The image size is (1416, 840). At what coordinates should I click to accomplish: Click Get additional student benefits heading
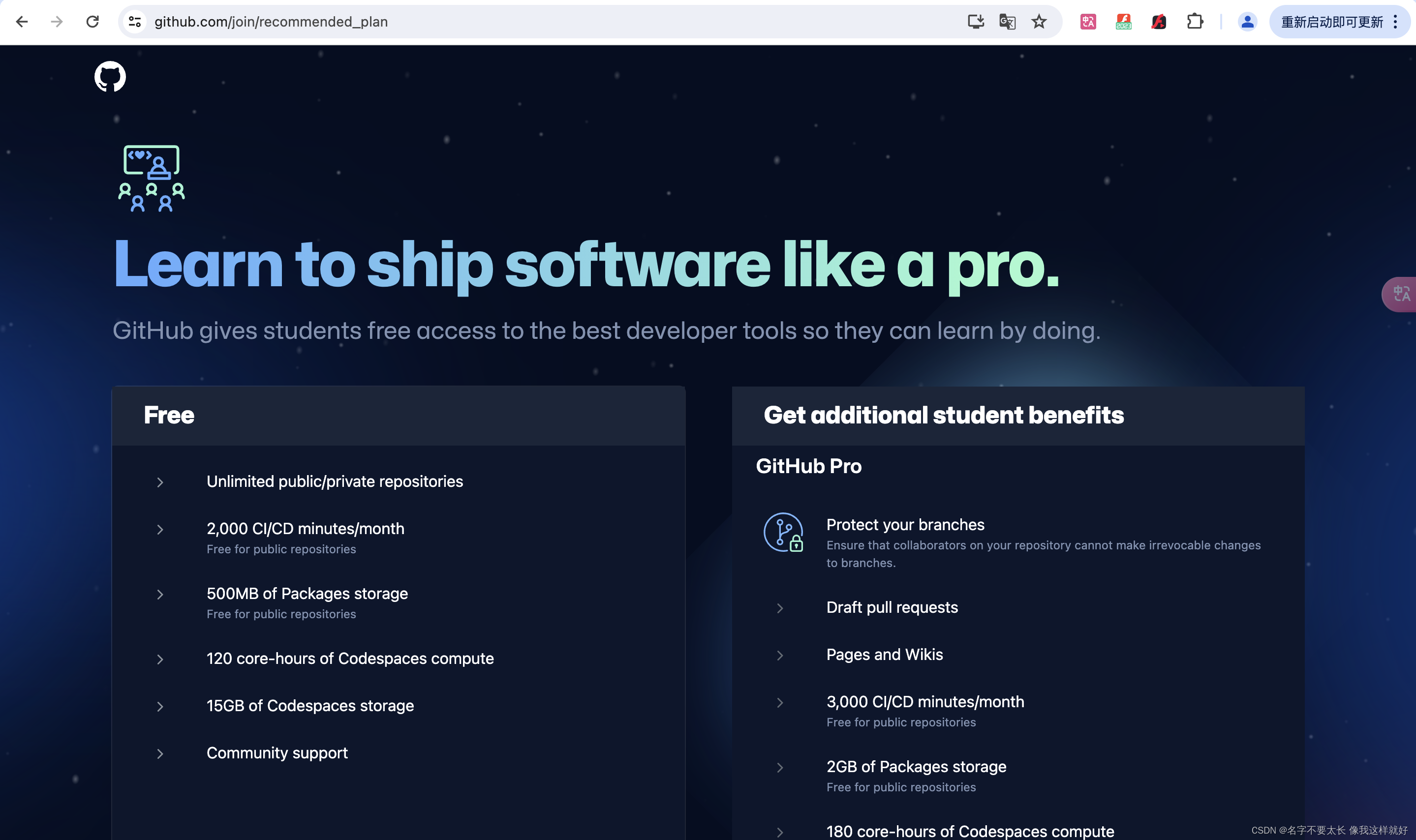[x=944, y=415]
